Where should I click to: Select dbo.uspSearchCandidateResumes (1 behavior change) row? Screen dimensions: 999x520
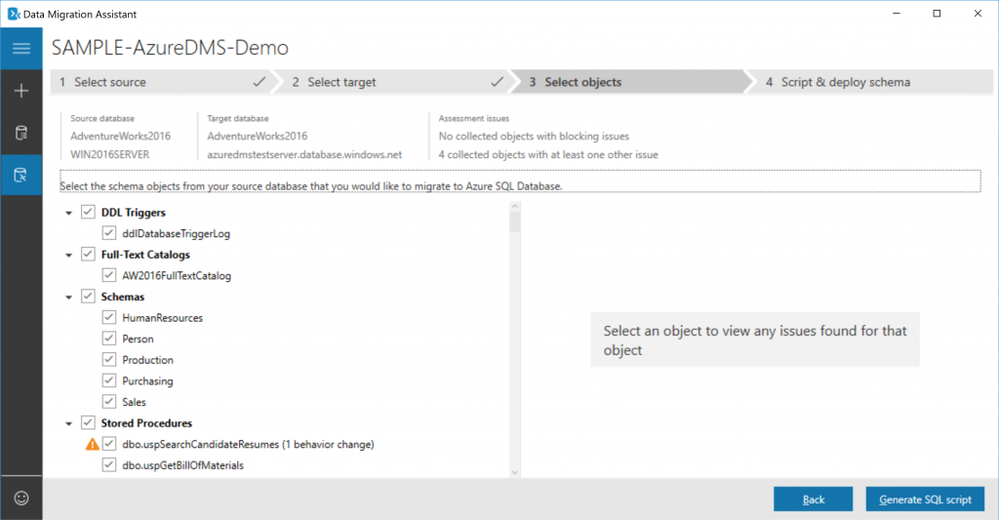point(248,444)
